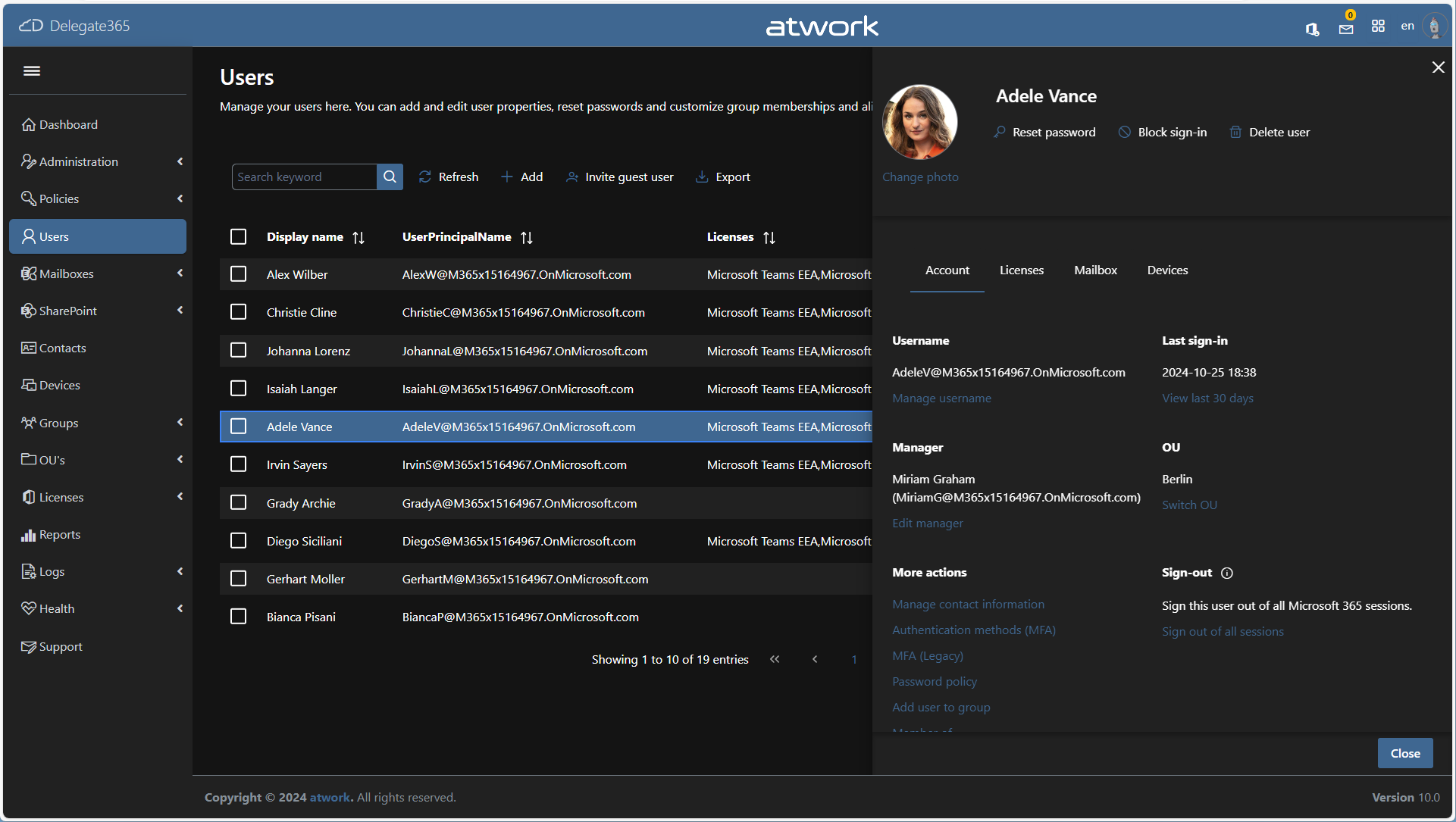The image size is (1456, 822).
Task: Check the Johanna Lorenz row checkbox
Action: tap(238, 350)
